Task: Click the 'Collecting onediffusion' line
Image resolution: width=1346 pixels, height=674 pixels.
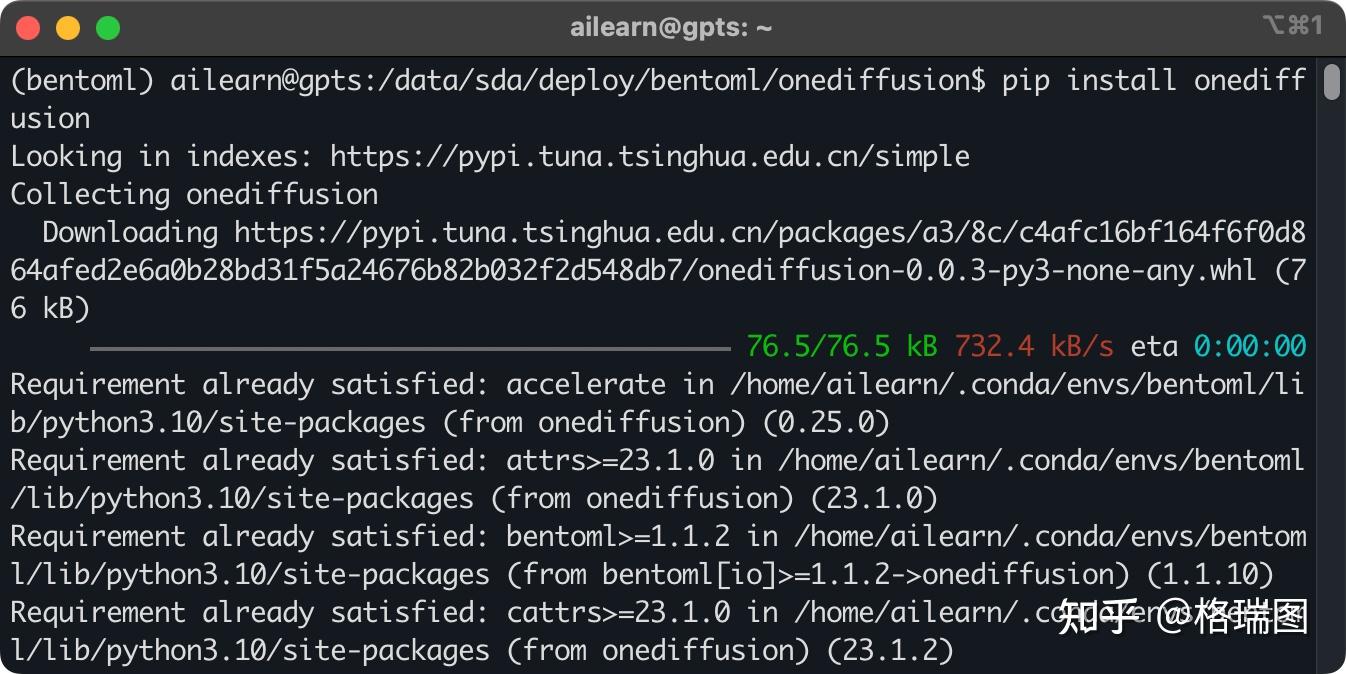Action: [x=194, y=195]
